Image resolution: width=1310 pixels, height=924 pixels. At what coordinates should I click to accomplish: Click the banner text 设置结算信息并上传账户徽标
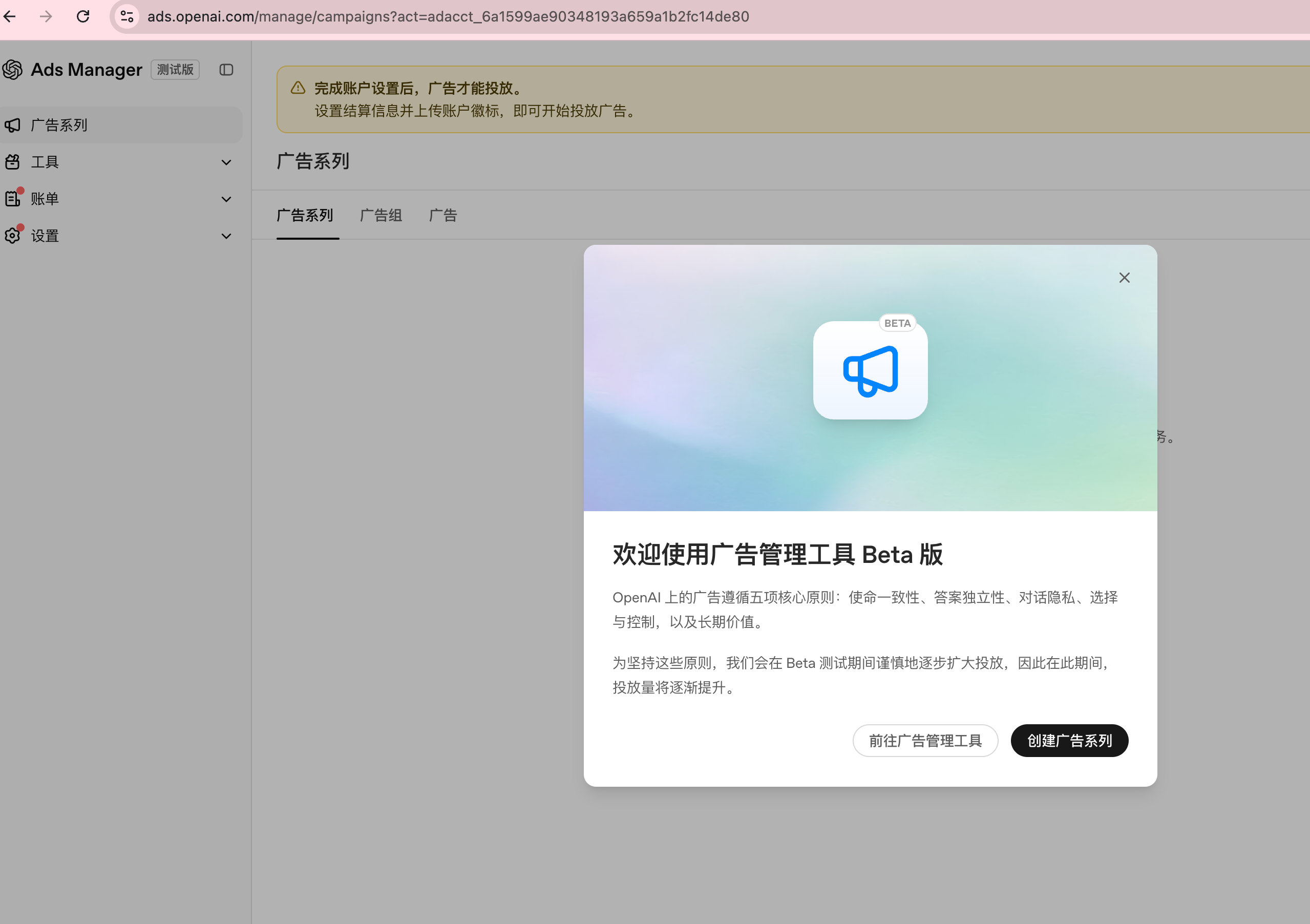[407, 111]
